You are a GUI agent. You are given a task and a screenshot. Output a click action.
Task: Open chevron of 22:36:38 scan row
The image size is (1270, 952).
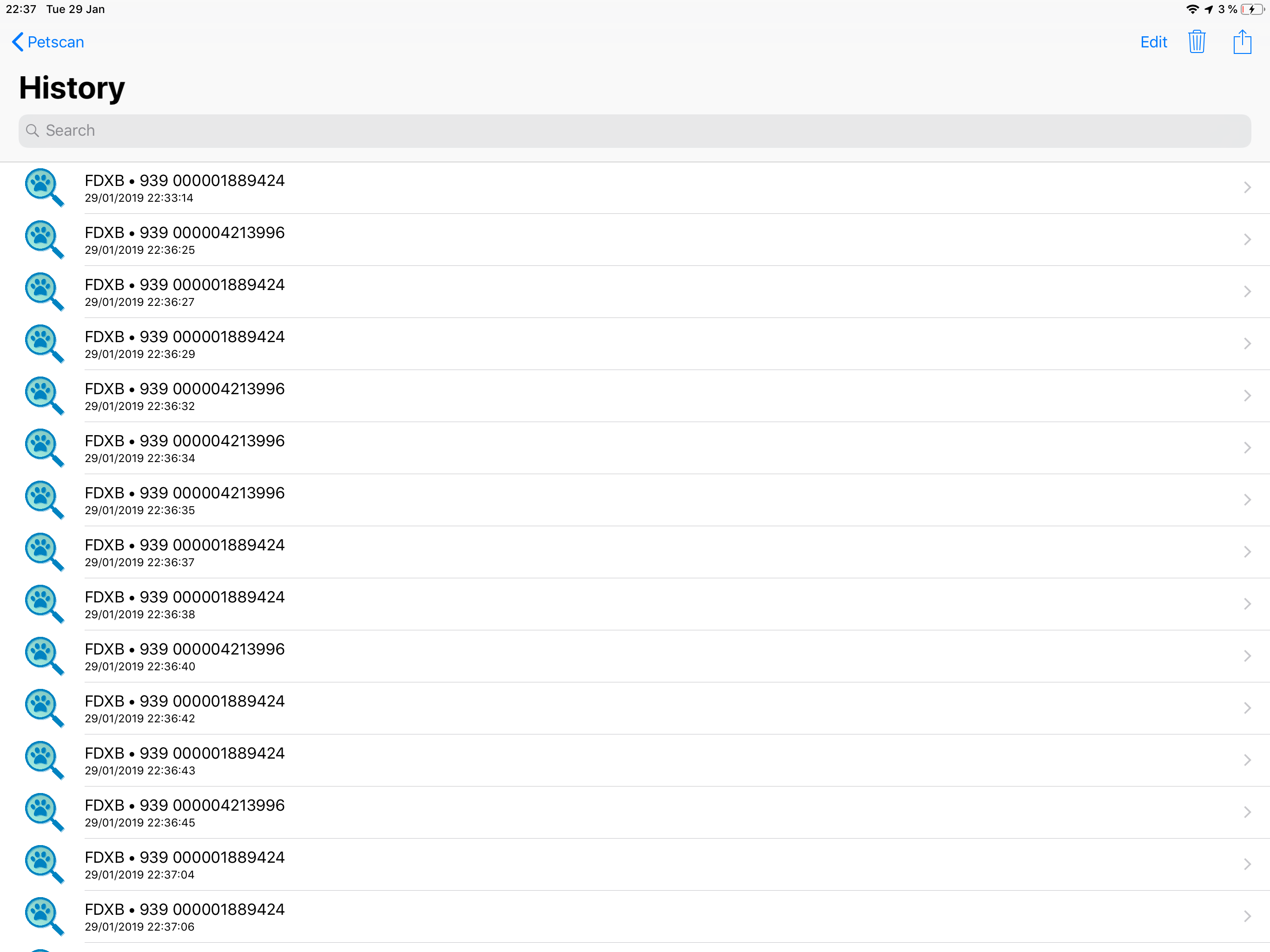tap(1247, 604)
